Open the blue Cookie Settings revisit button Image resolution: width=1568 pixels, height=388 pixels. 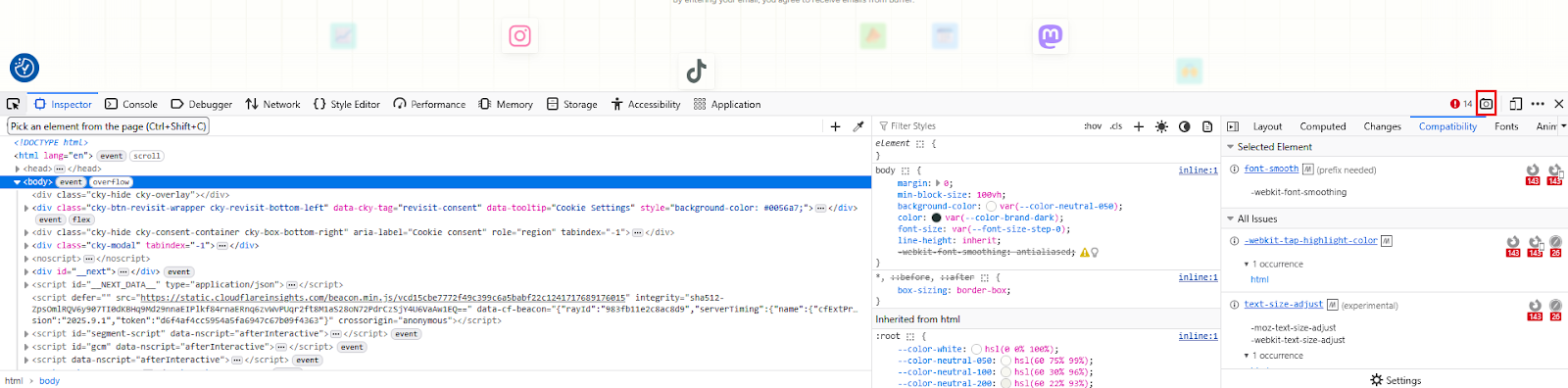(24, 68)
